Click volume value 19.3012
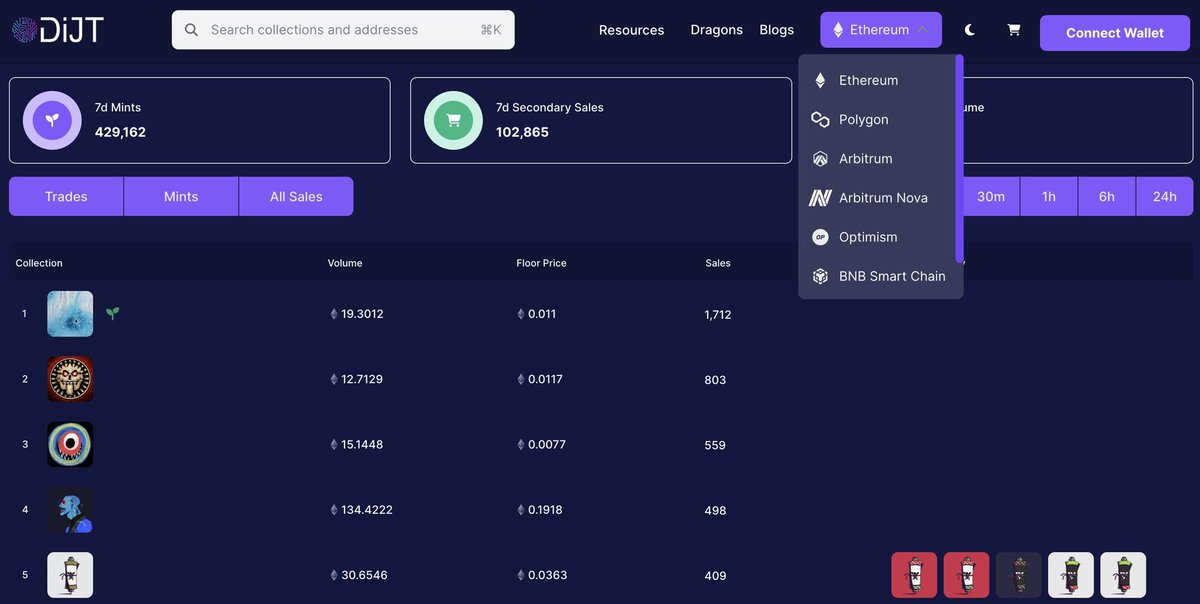 (362, 314)
